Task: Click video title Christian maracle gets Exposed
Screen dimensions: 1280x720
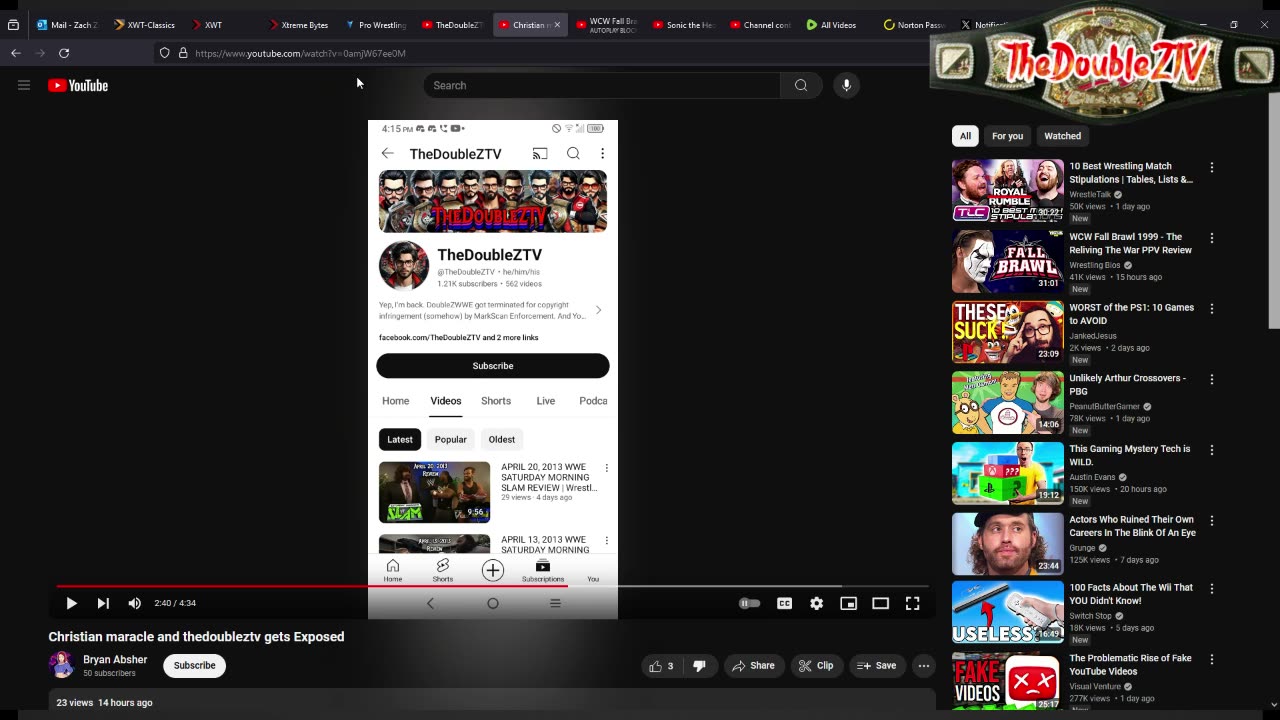Action: [196, 636]
